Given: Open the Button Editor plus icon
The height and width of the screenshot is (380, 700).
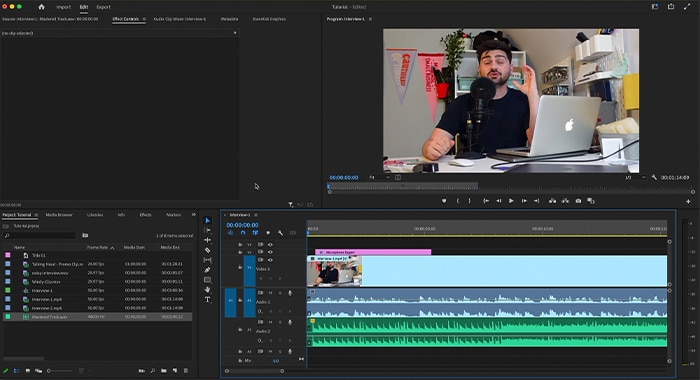Looking at the screenshot, I should click(688, 201).
